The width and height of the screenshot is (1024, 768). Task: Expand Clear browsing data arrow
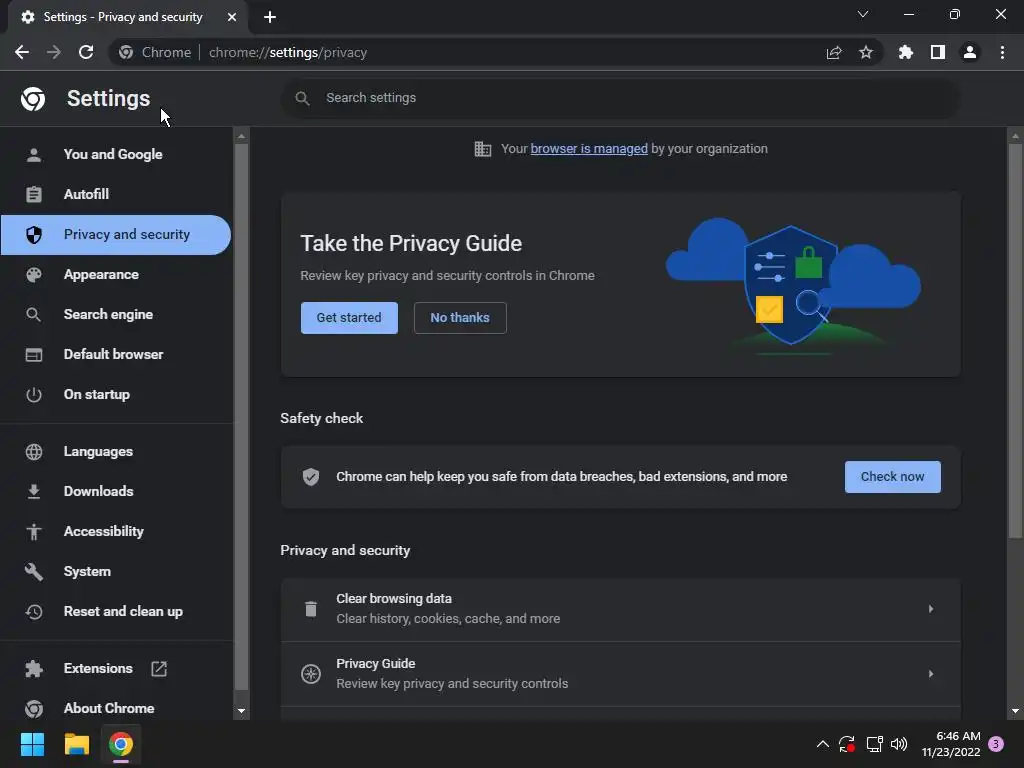point(931,609)
